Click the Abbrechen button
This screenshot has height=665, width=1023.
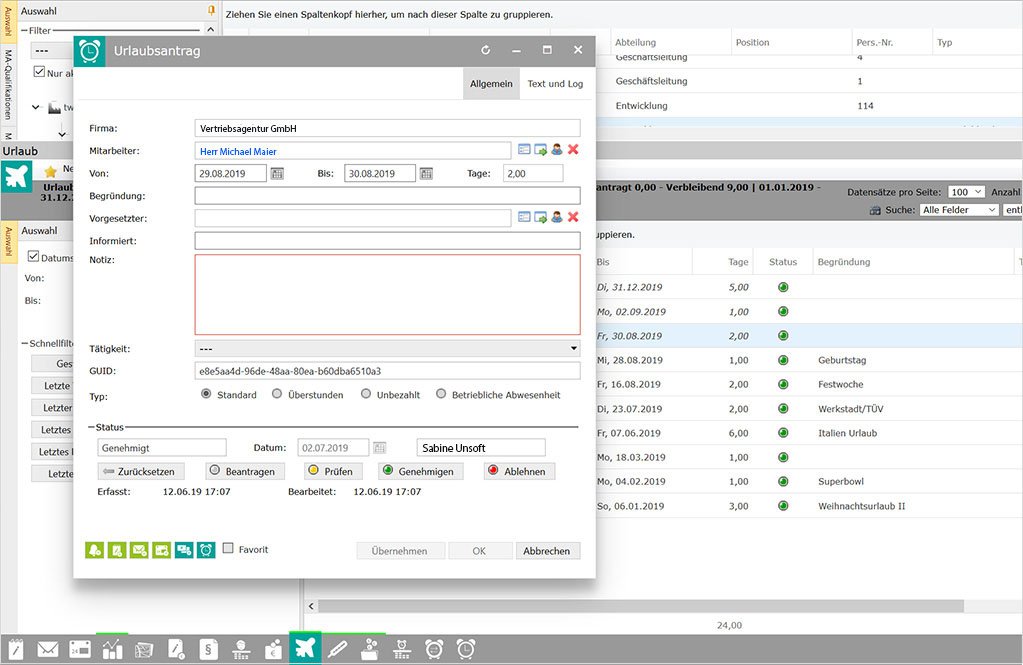(x=547, y=551)
